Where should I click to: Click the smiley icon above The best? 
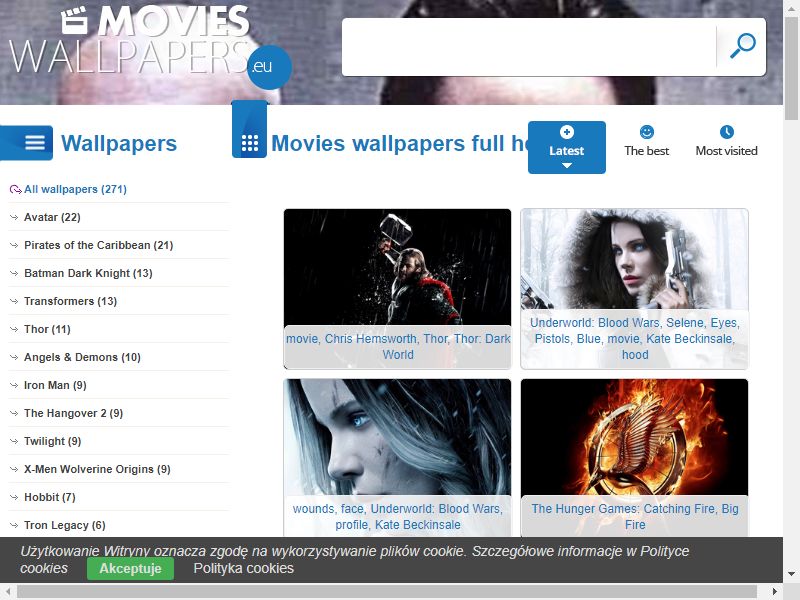[646, 132]
